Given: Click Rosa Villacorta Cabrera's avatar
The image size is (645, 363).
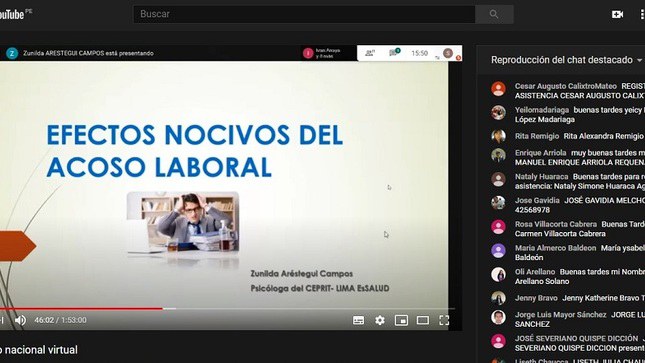Looking at the screenshot, I should point(498,227).
